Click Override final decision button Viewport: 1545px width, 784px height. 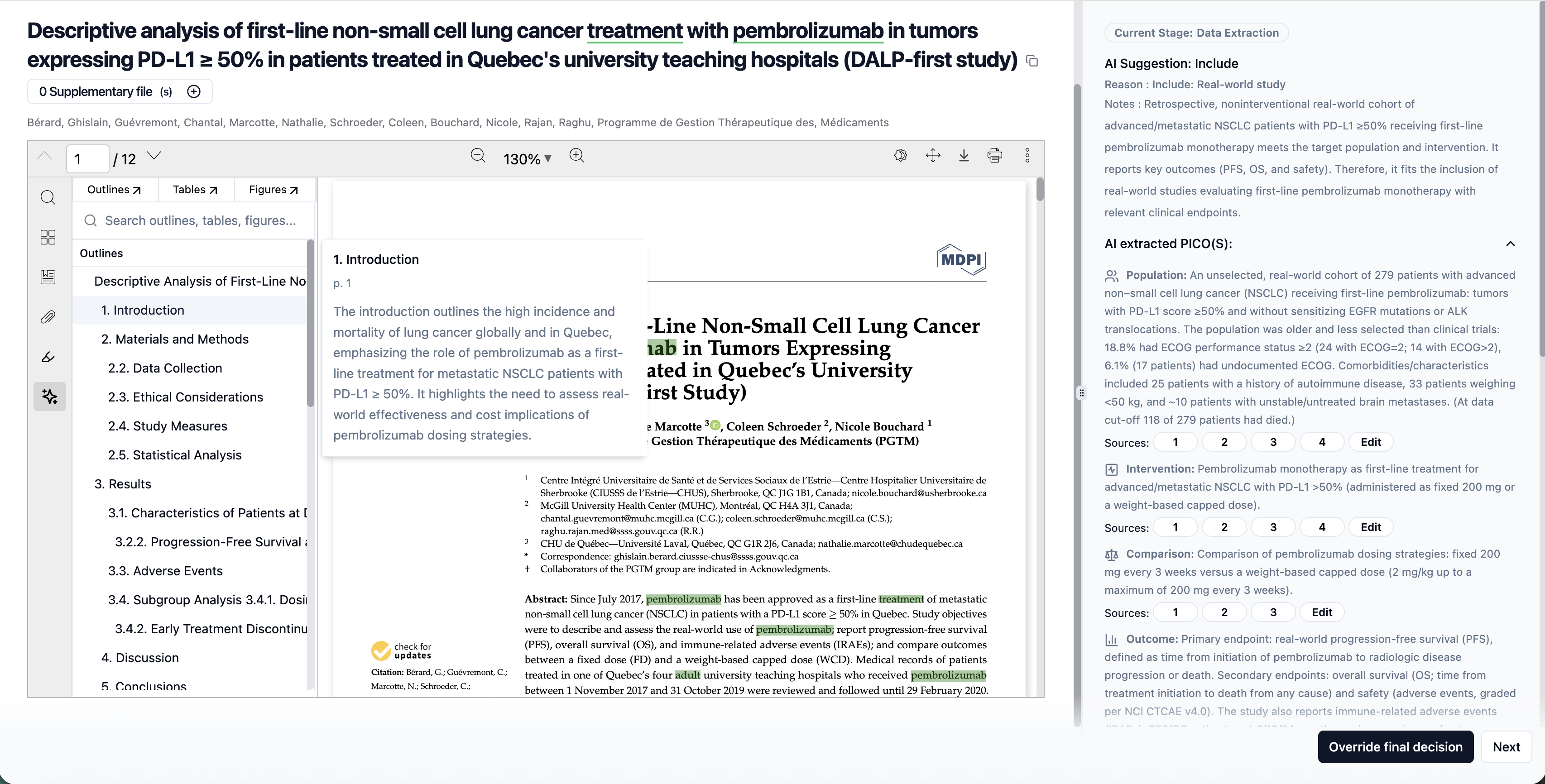1395,747
